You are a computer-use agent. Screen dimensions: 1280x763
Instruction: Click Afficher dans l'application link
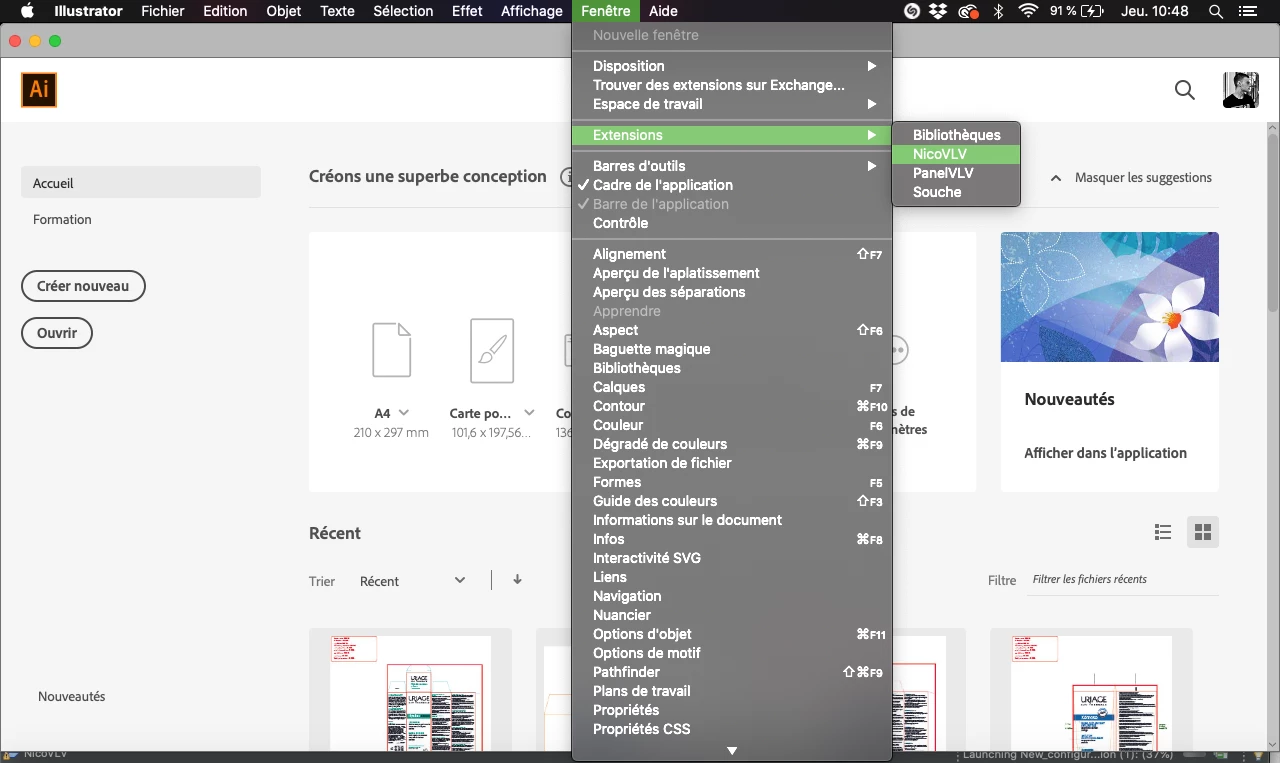pyautogui.click(x=1105, y=453)
